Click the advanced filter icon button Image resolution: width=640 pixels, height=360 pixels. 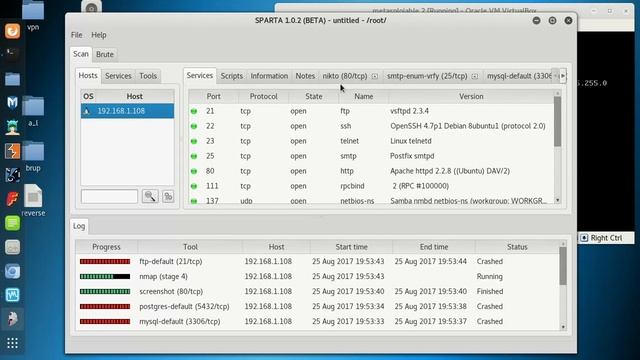[168, 196]
